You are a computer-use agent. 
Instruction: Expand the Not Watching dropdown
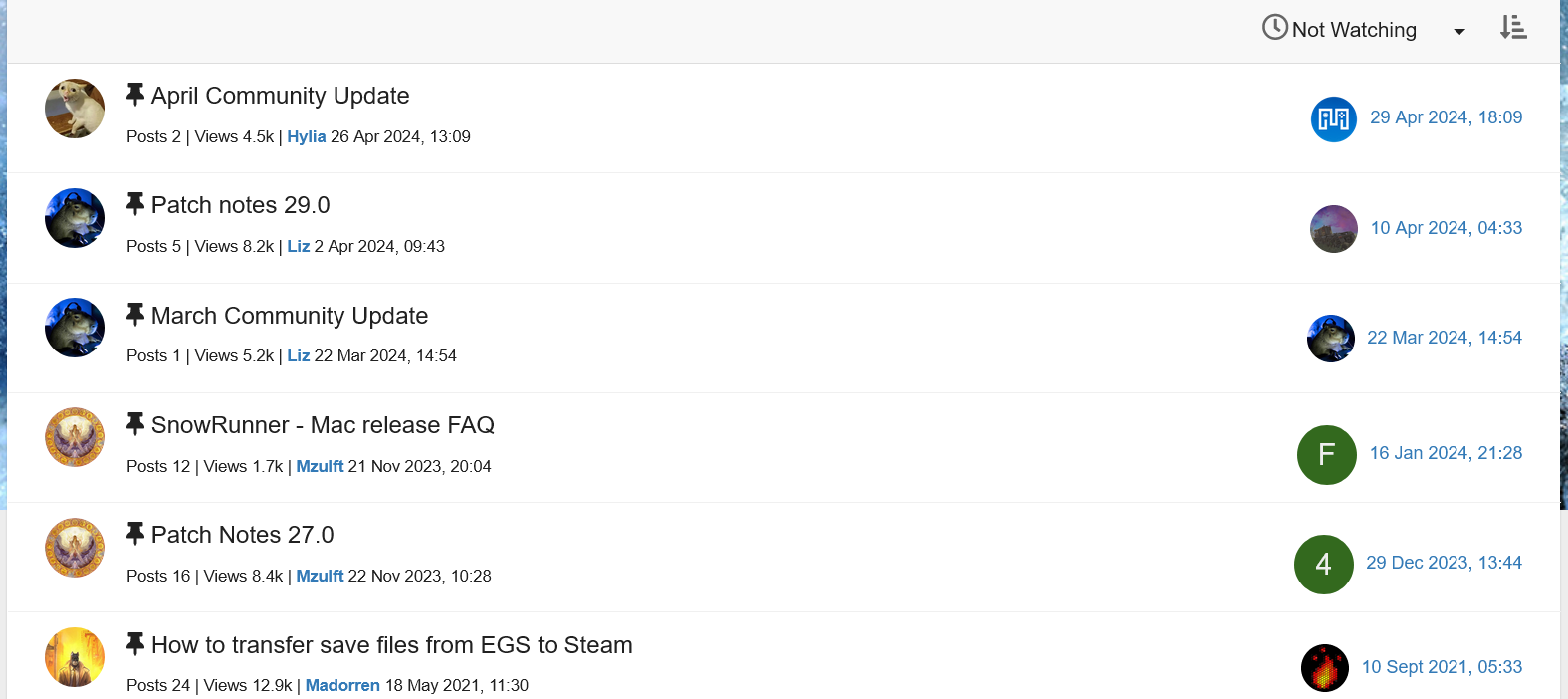point(1458,31)
